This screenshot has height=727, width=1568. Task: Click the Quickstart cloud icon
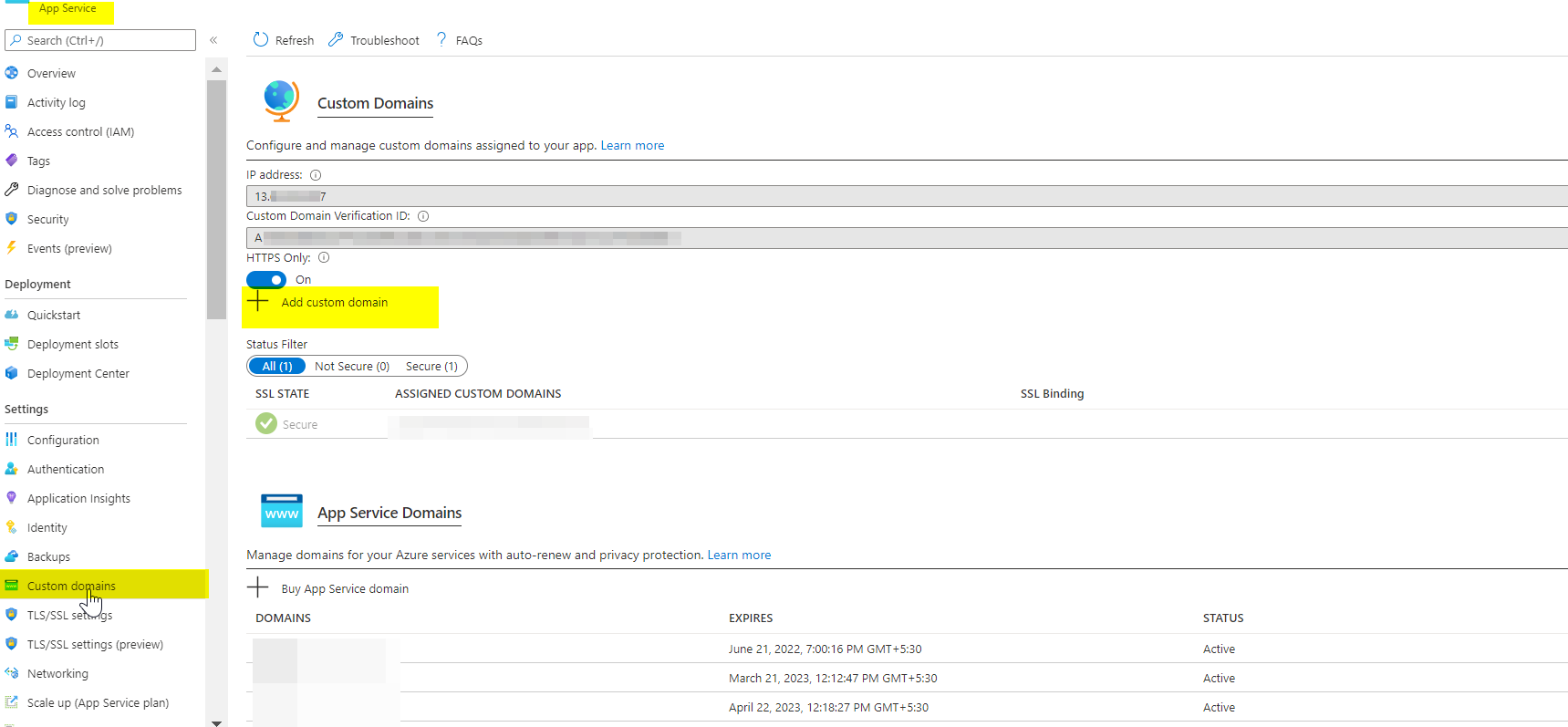click(12, 315)
